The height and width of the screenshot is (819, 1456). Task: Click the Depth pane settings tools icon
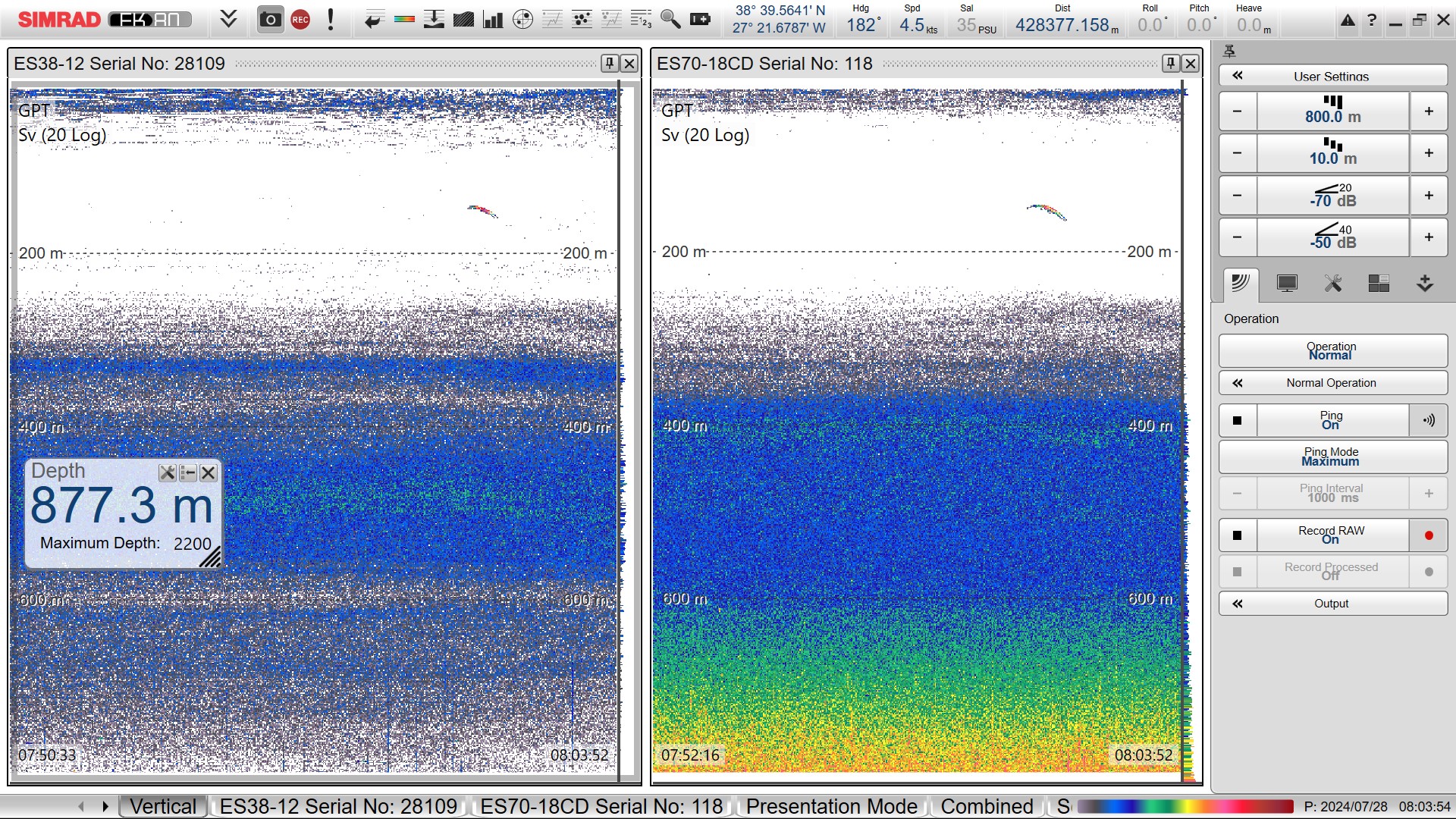click(168, 473)
